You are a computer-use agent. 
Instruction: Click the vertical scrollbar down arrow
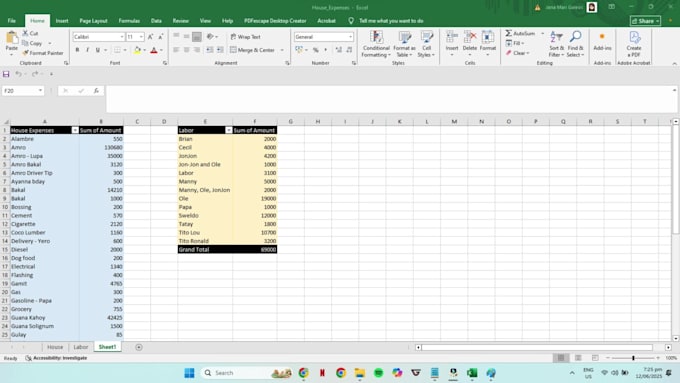pyautogui.click(x=676, y=338)
